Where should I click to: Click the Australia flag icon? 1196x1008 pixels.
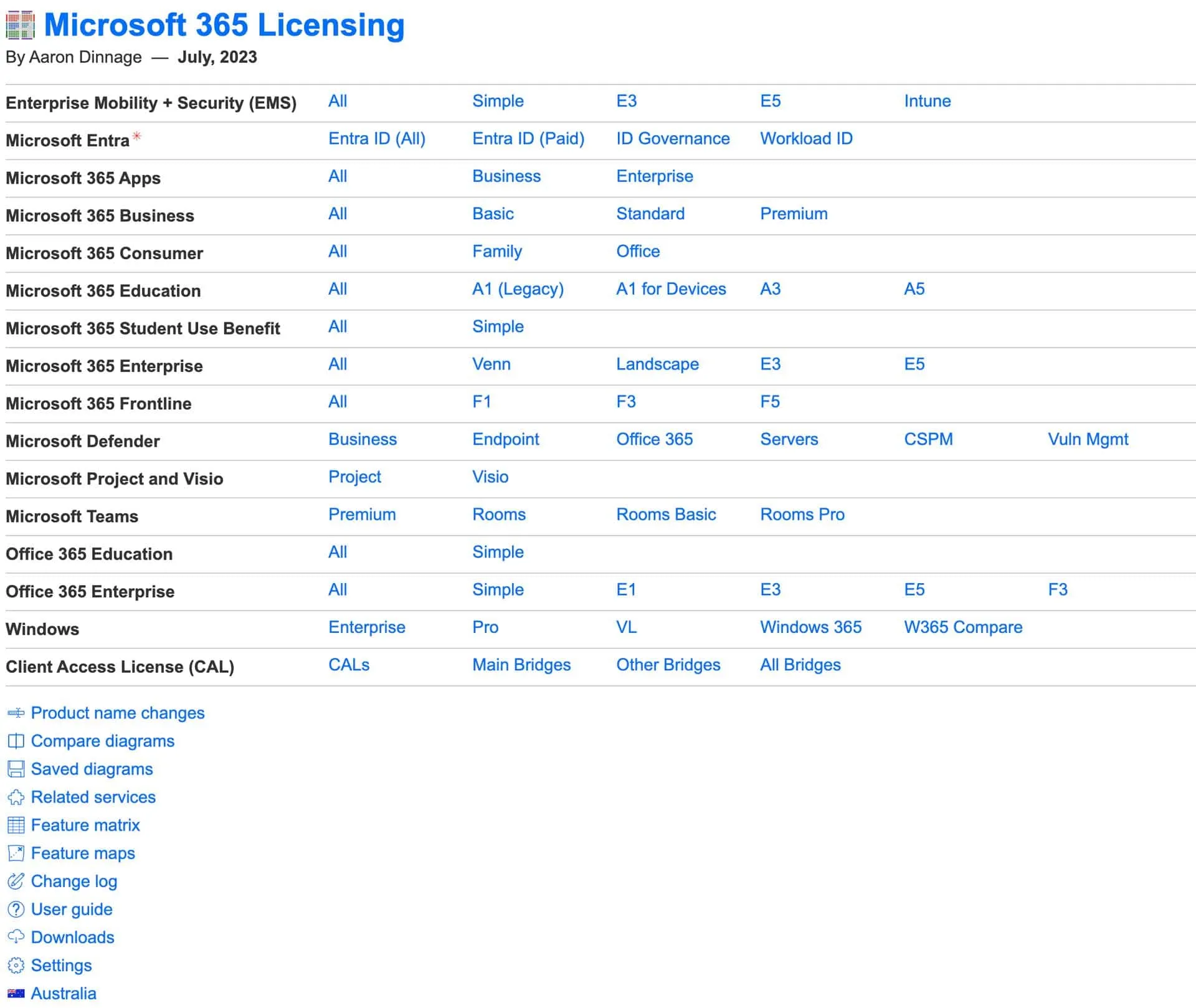pyautogui.click(x=16, y=993)
